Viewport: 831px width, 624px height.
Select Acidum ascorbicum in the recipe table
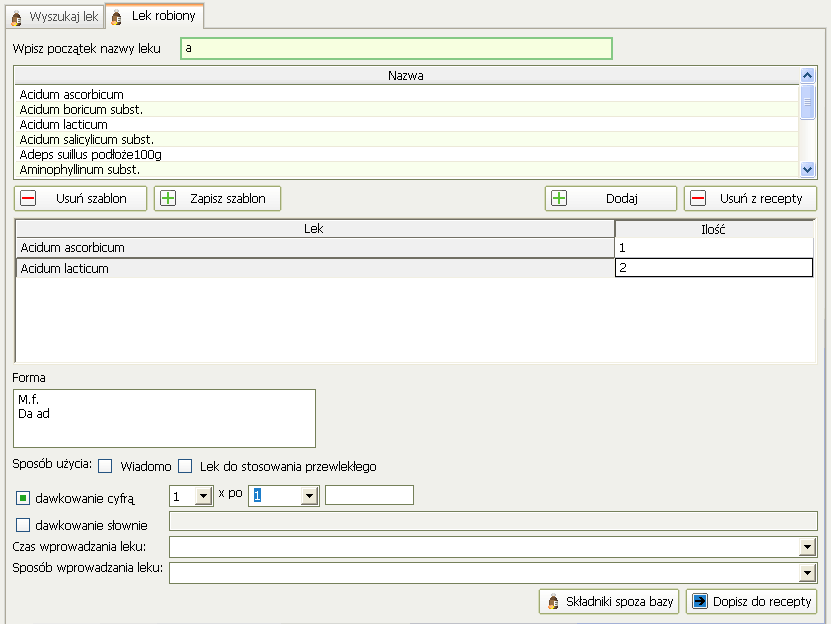coord(315,248)
